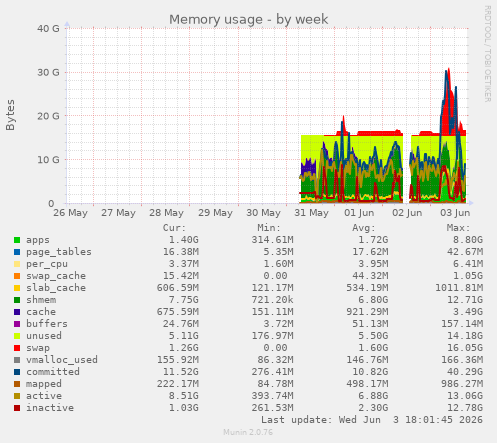Click the 27 May x-axis date label
The image size is (497, 443).
pos(118,213)
